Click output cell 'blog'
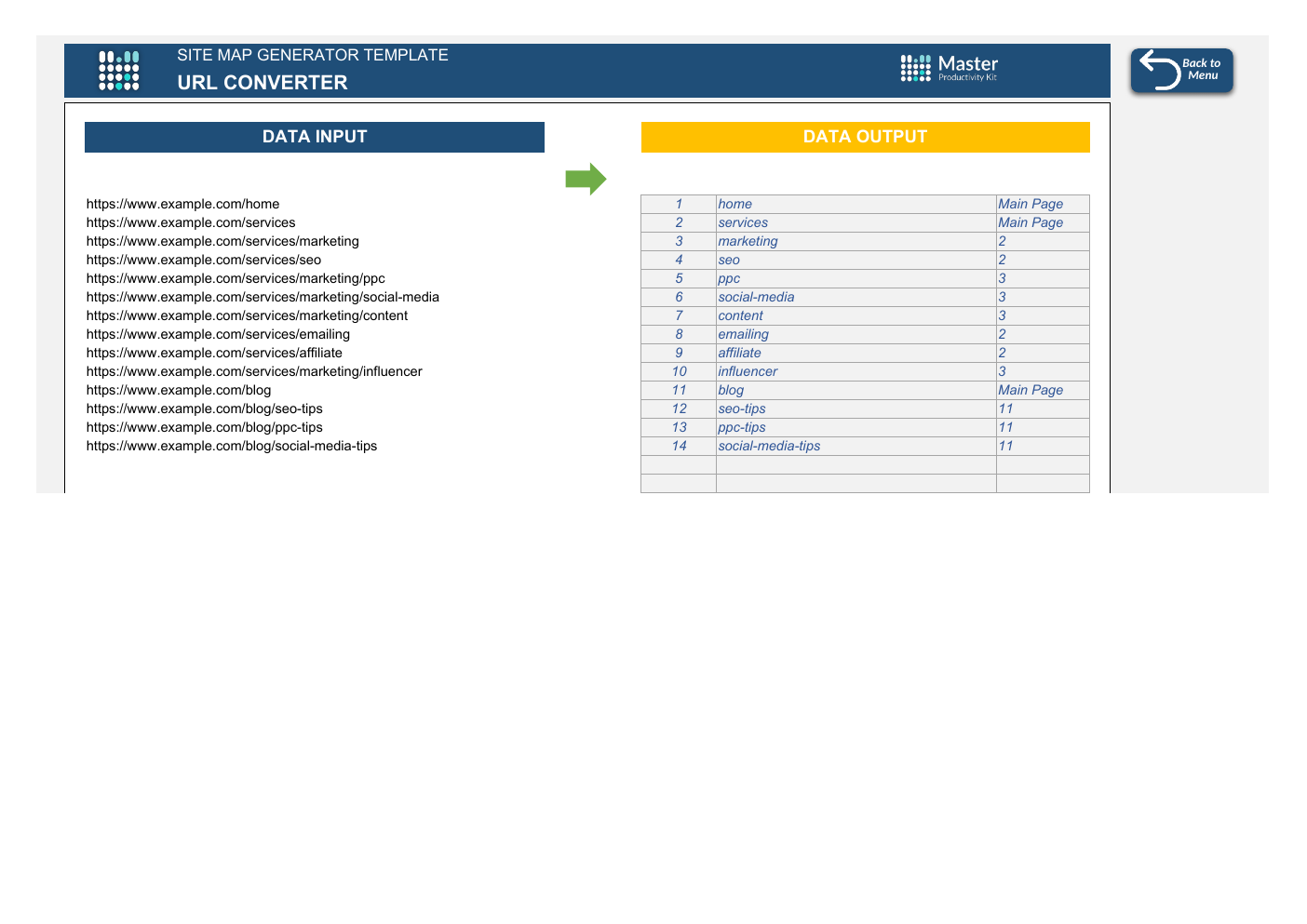Screen dimensions: 1307x924 [856, 390]
